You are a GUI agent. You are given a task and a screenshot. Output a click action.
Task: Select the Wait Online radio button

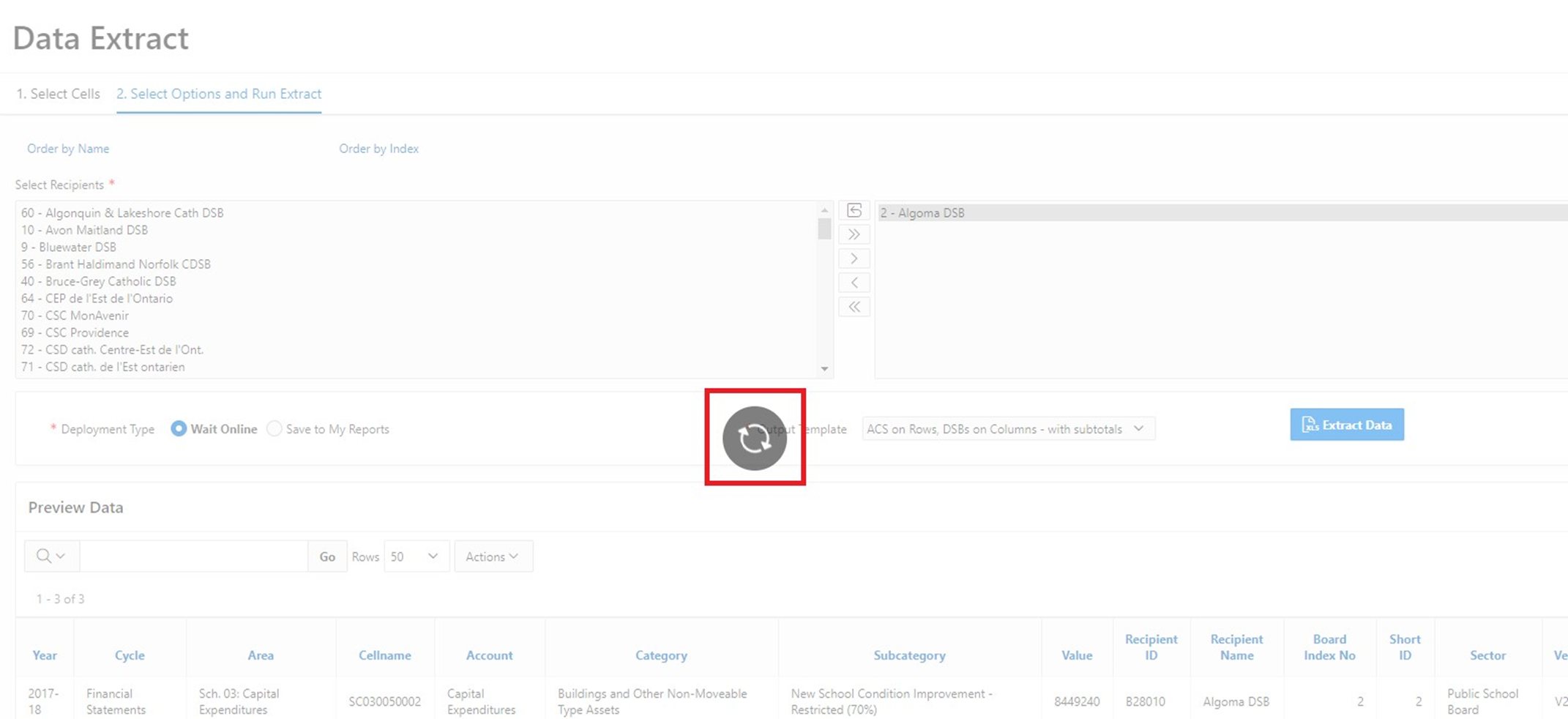click(179, 429)
